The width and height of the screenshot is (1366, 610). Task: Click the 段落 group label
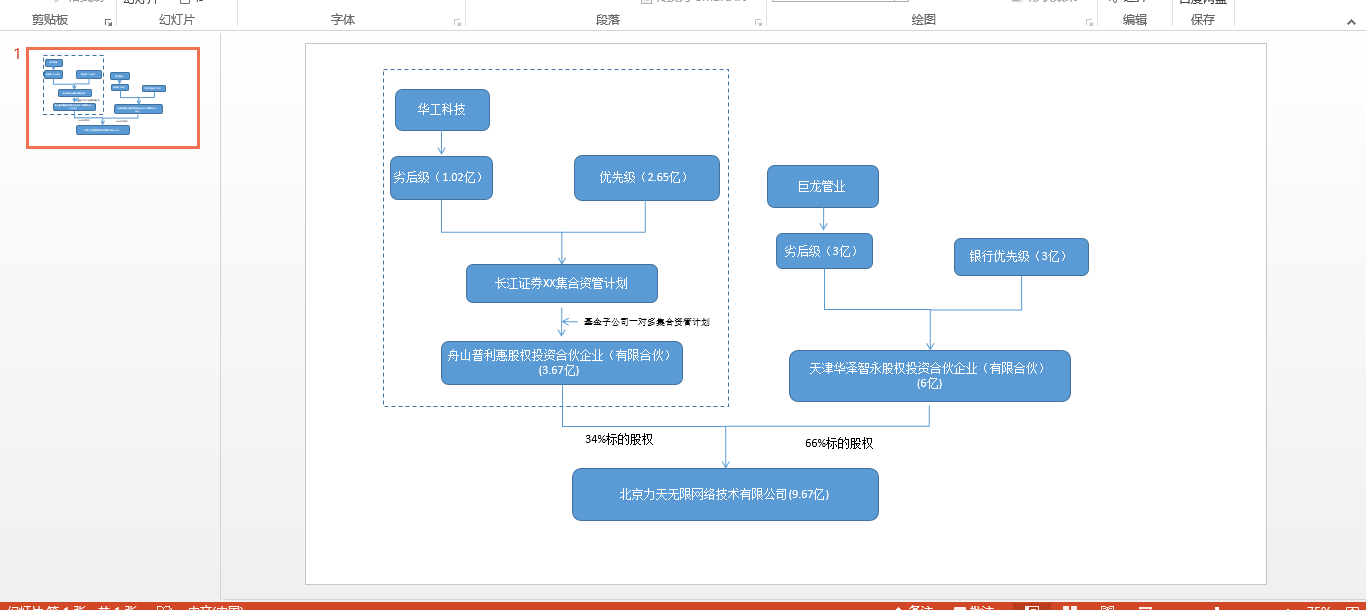tap(608, 20)
